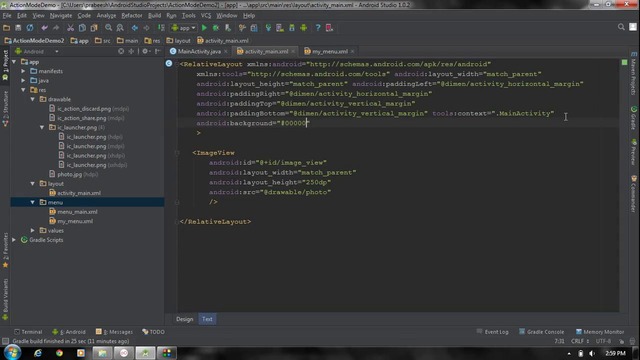The width and height of the screenshot is (640, 360).
Task: Click Sync Project with Gradle Files icon
Action: [x=268, y=28]
